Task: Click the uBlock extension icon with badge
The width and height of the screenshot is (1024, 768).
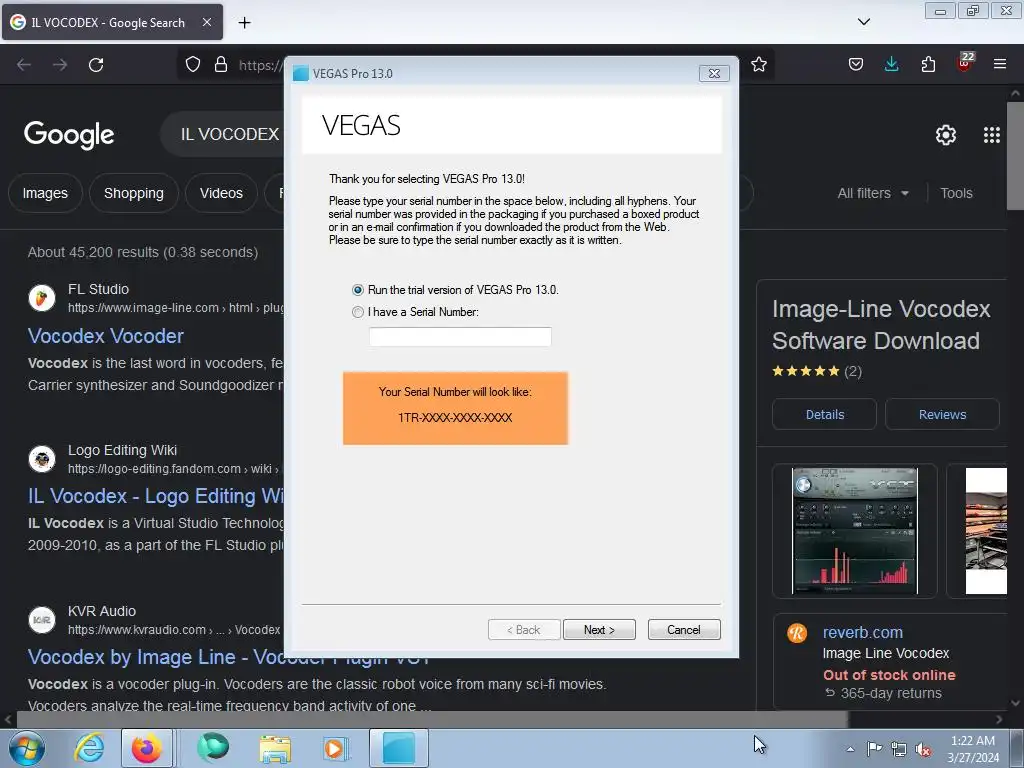Action: pyautogui.click(x=965, y=63)
